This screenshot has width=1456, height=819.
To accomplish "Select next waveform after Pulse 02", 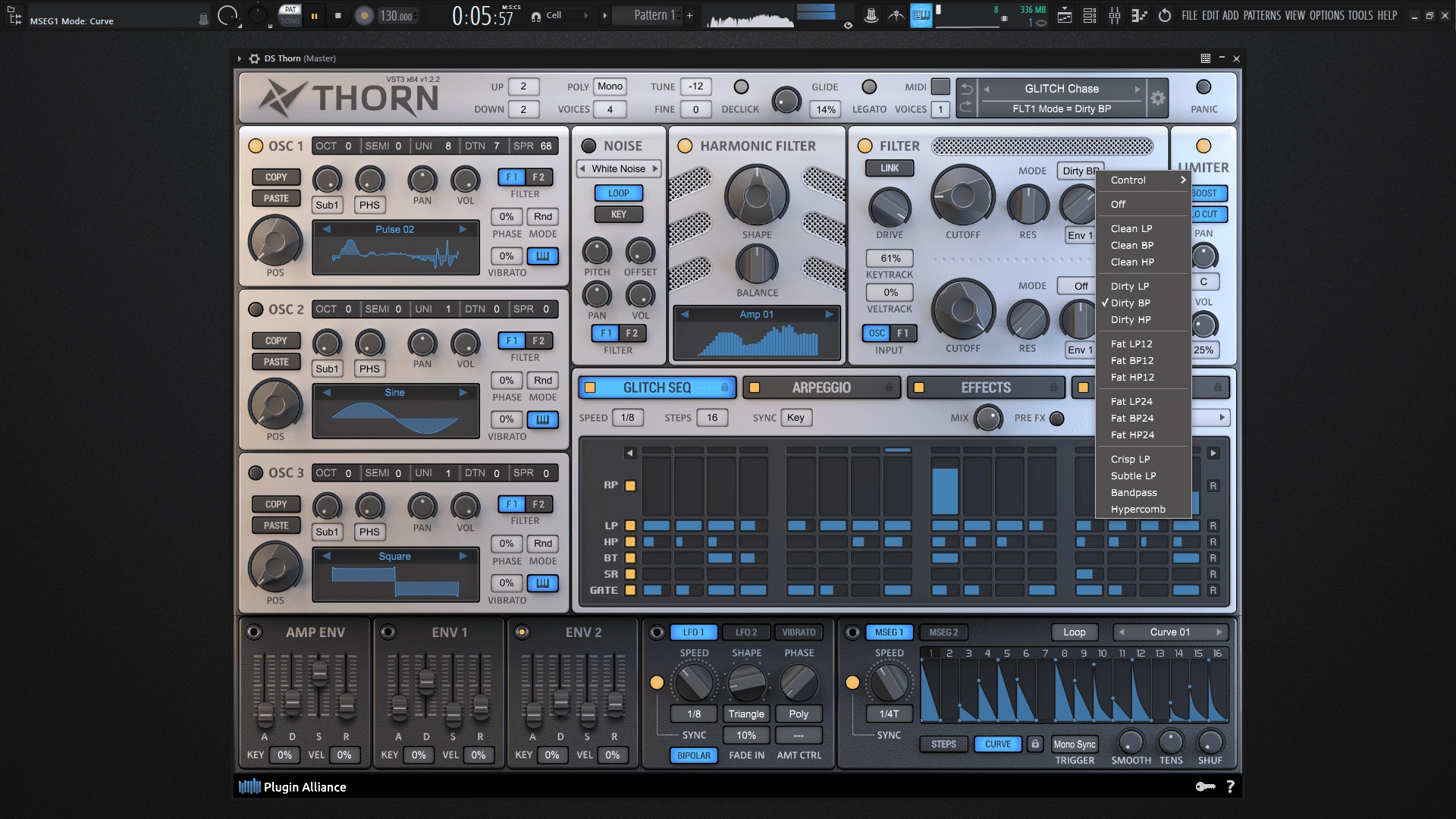I will (x=463, y=229).
